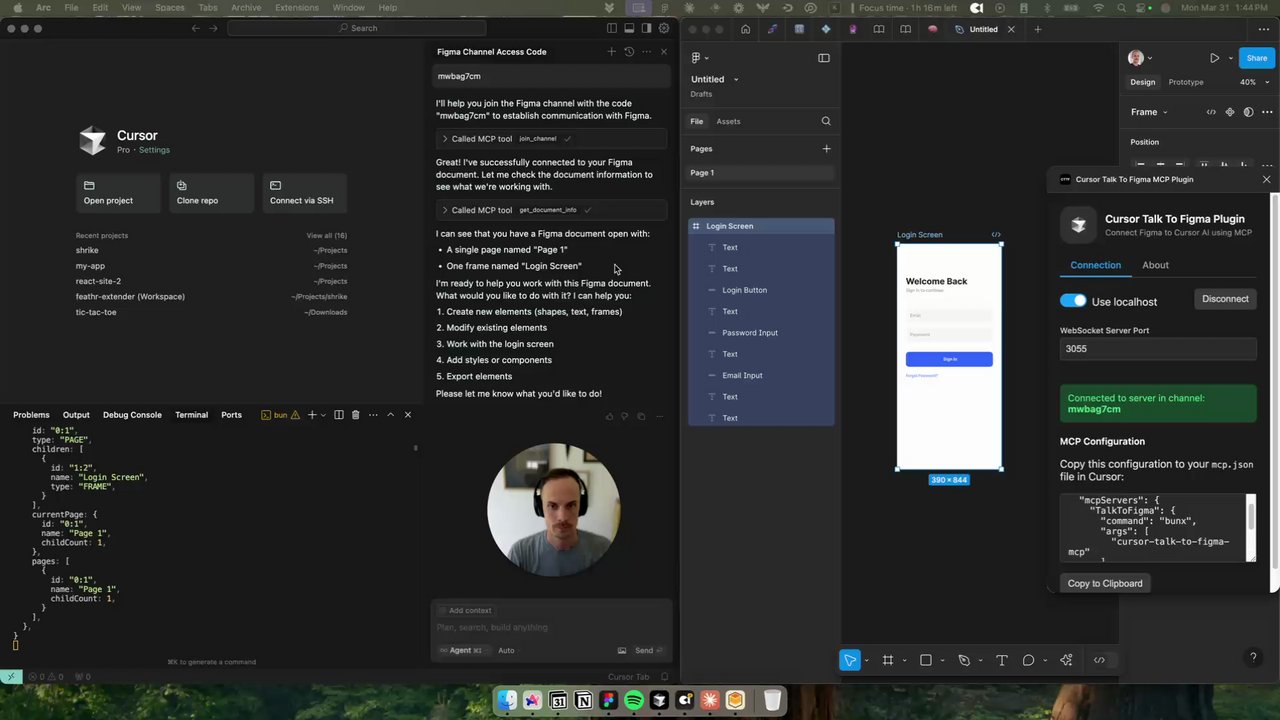
Task: Toggle Use localhost switch
Action: (1073, 301)
